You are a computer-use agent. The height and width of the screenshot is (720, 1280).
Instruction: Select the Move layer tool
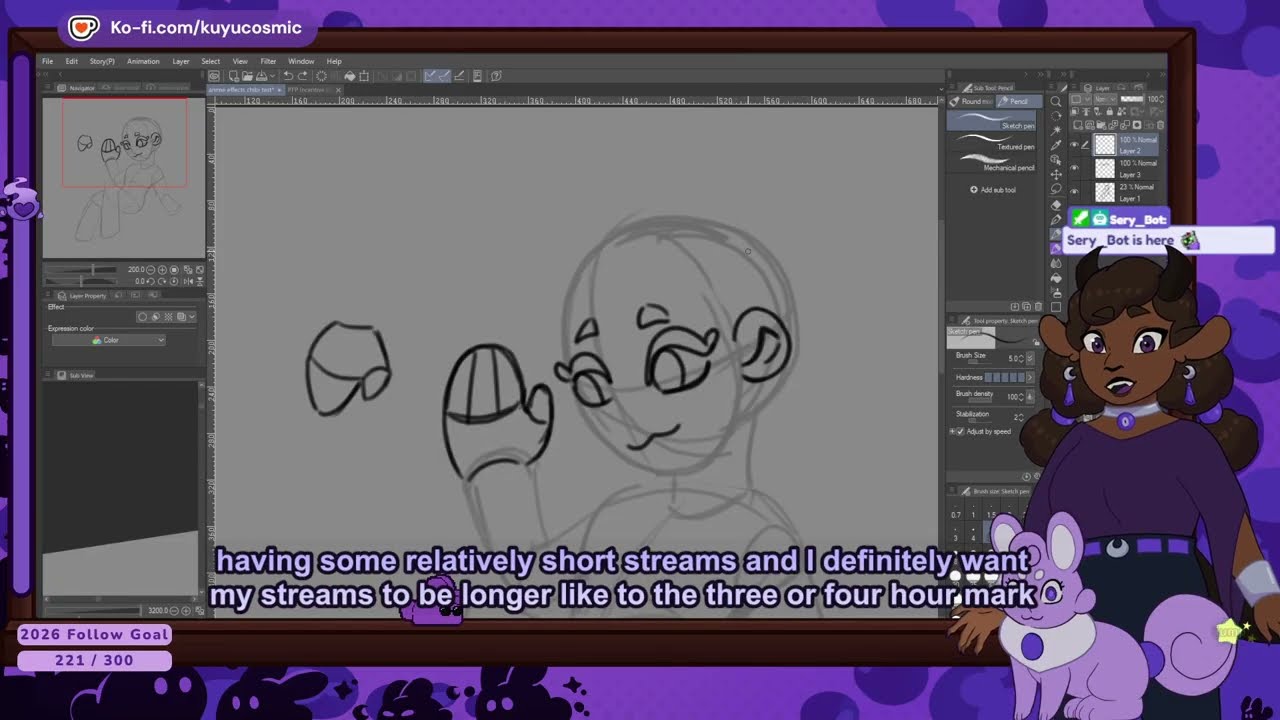[x=1056, y=175]
